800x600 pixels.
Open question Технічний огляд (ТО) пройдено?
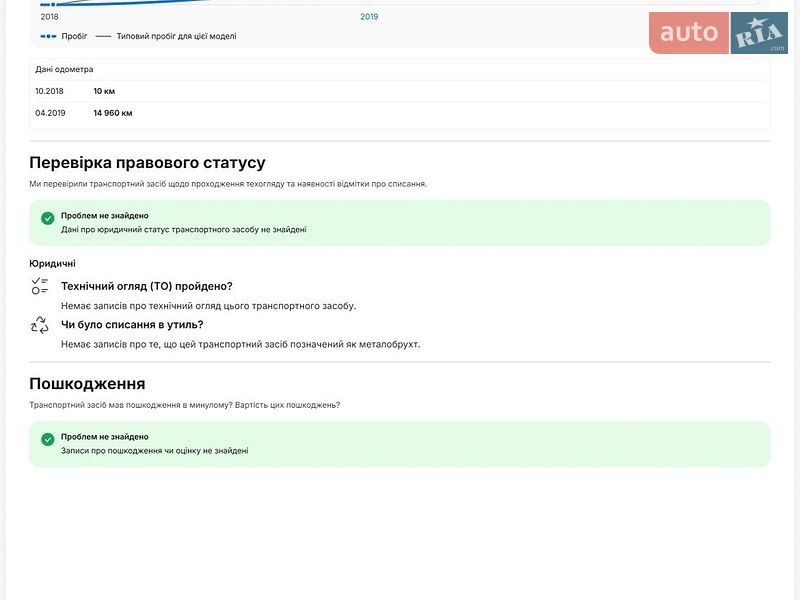point(146,286)
